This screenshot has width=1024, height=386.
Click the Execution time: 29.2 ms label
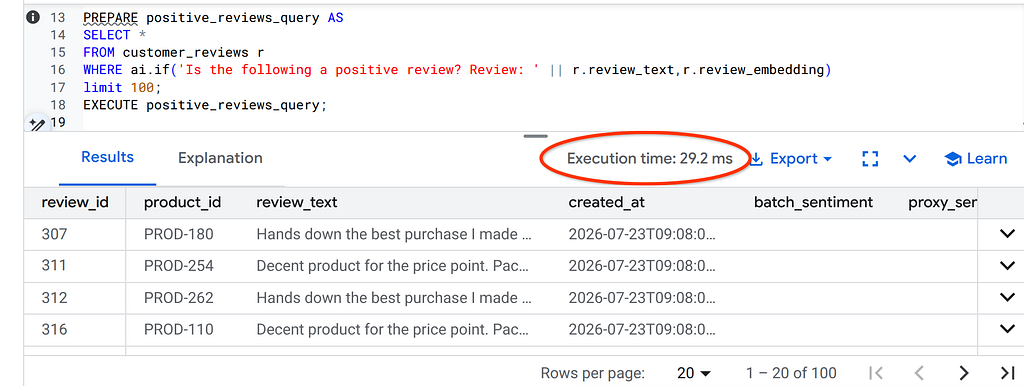pyautogui.click(x=649, y=159)
